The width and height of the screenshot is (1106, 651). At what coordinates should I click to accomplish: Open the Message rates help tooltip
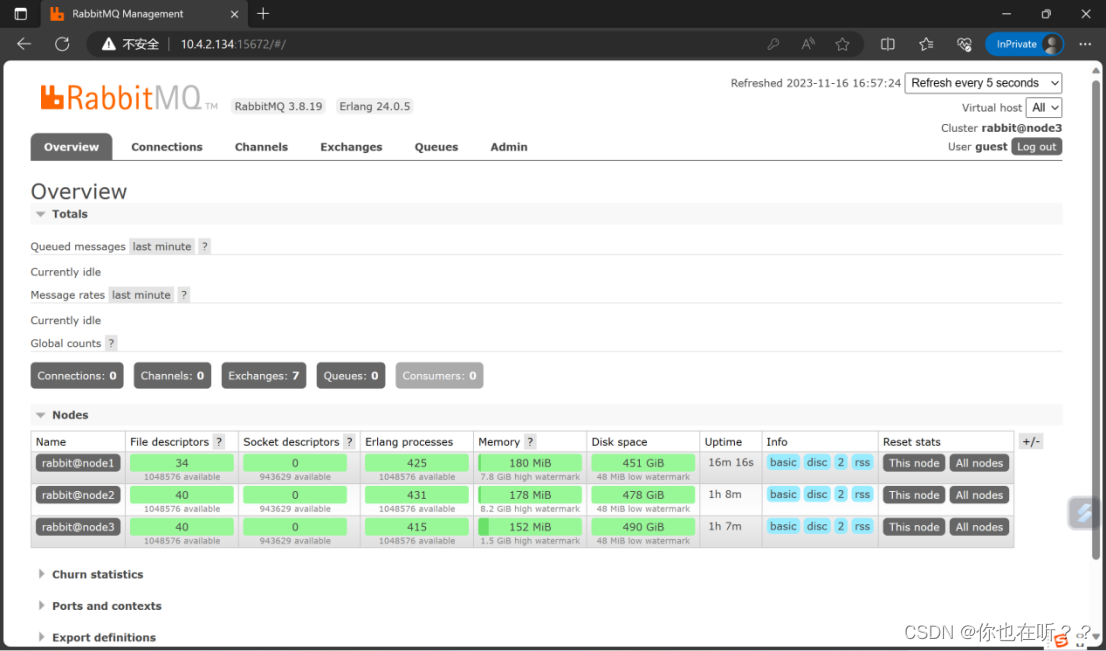(183, 294)
